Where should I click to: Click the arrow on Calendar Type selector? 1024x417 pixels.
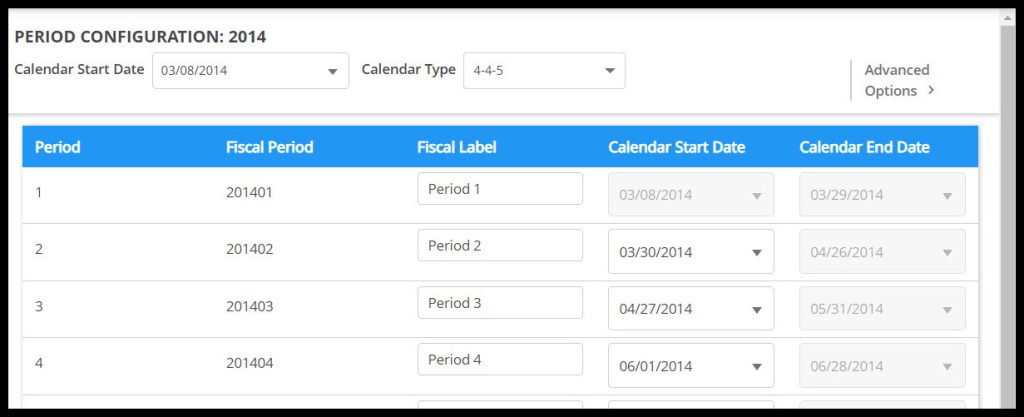click(609, 72)
